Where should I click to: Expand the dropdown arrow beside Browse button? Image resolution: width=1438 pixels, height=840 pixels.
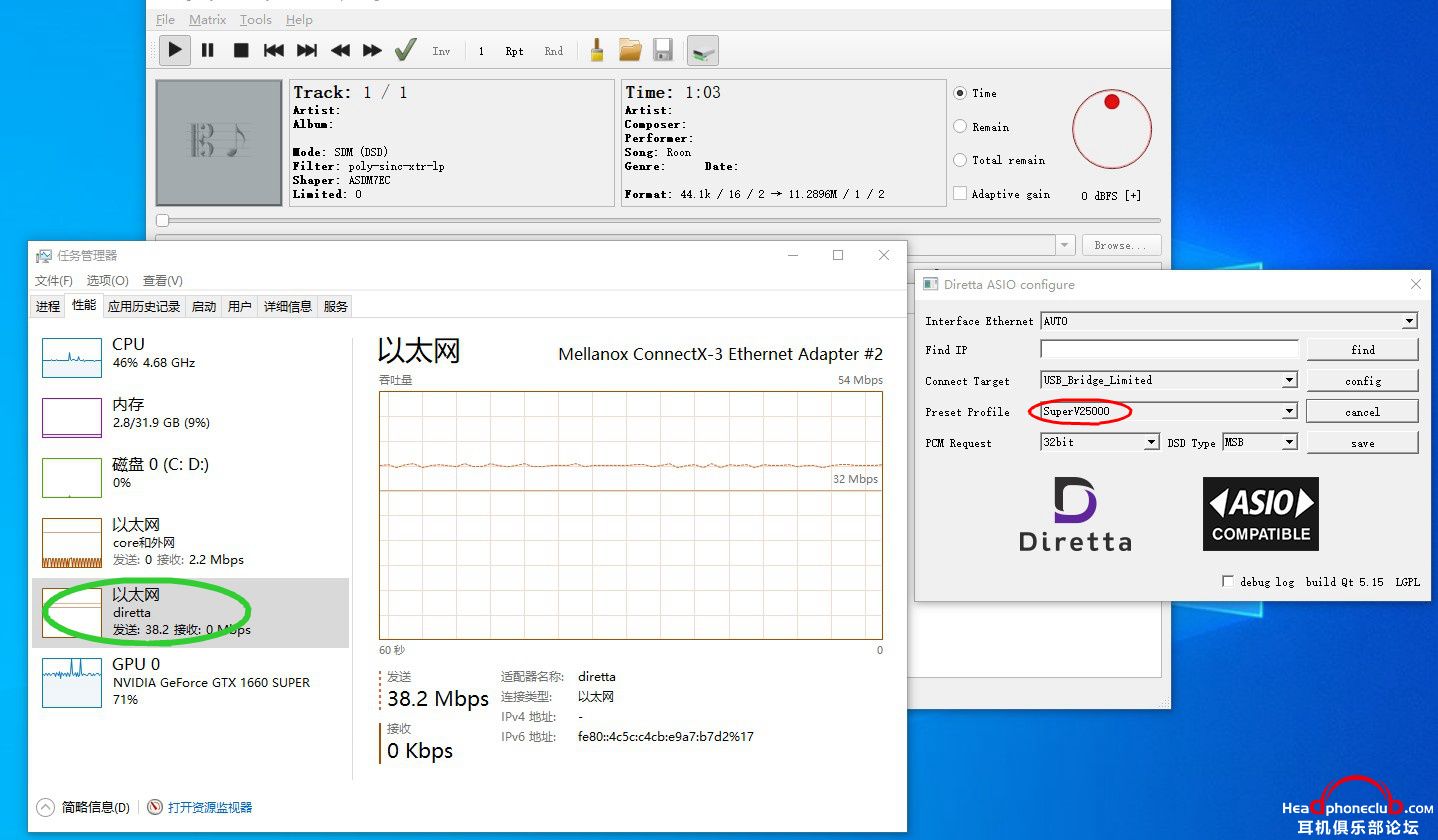[x=1065, y=245]
